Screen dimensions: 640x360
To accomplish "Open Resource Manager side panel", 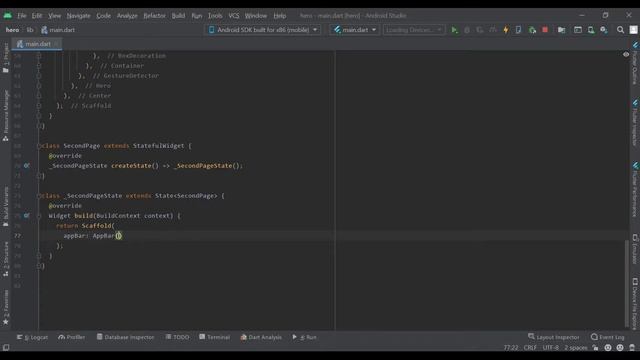I will pos(6,116).
